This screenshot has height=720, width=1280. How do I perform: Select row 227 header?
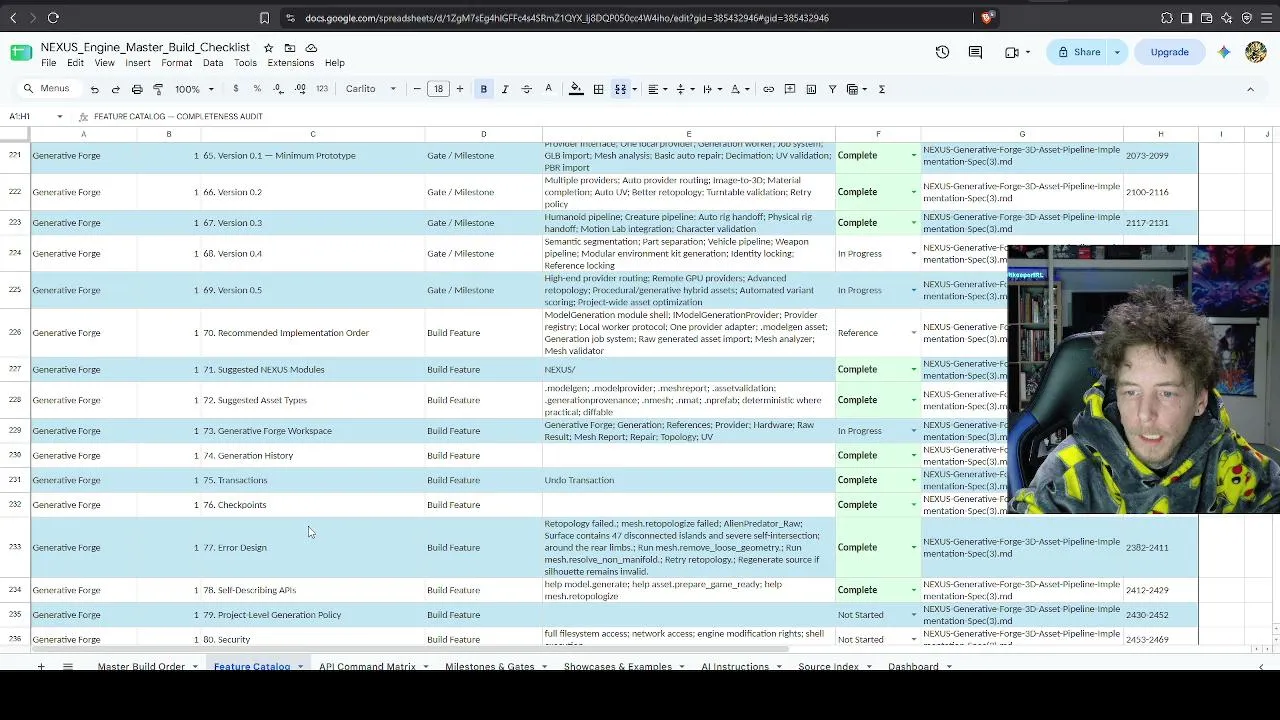(x=15, y=369)
